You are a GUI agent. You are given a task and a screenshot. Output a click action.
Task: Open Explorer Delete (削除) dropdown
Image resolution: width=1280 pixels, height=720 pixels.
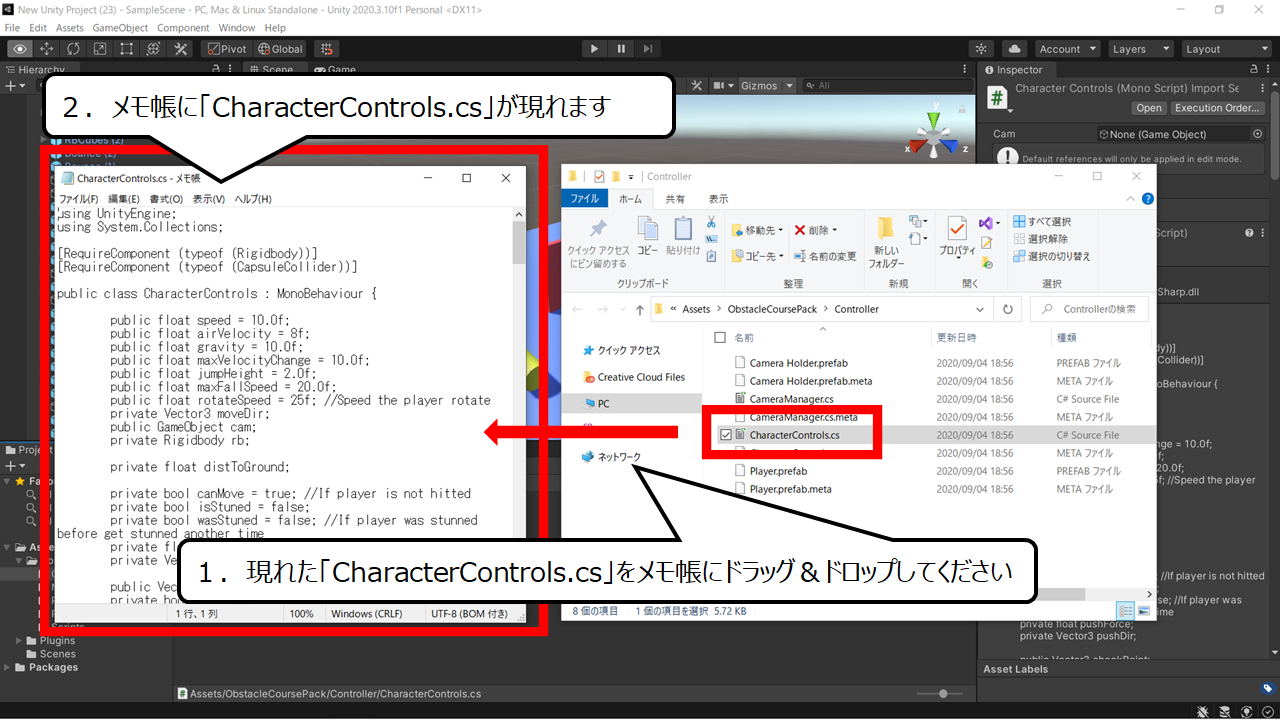click(x=817, y=230)
